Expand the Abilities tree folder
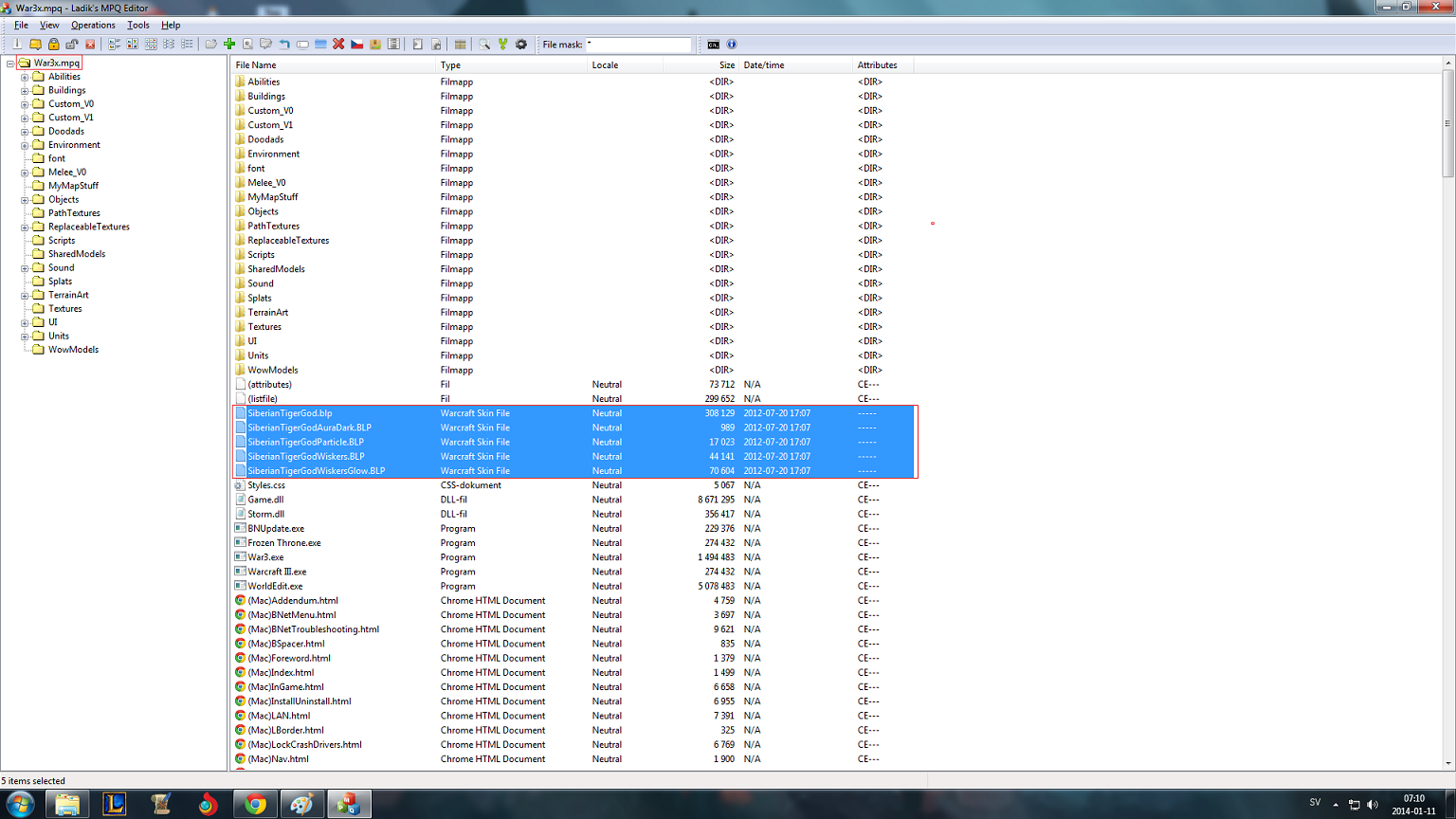 pos(25,77)
